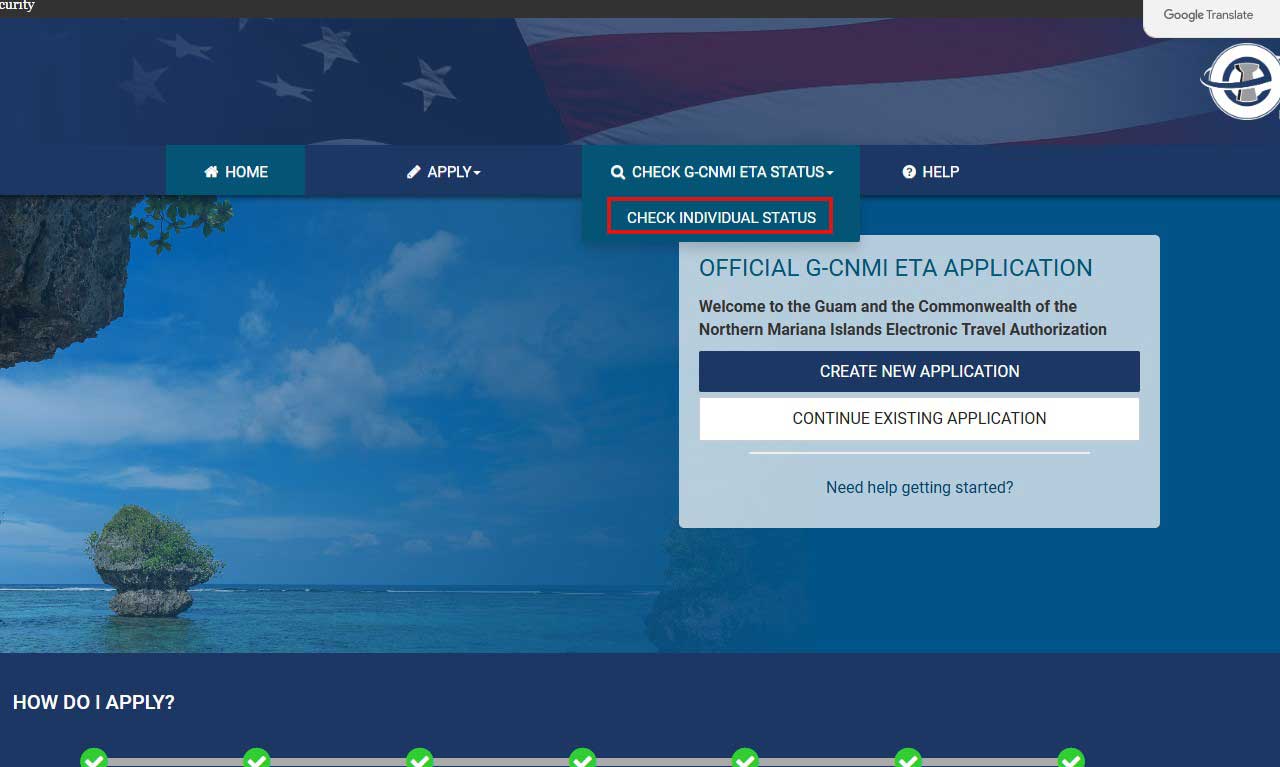The width and height of the screenshot is (1280, 767).
Task: Open the APPLY dropdown menu
Action: click(444, 172)
